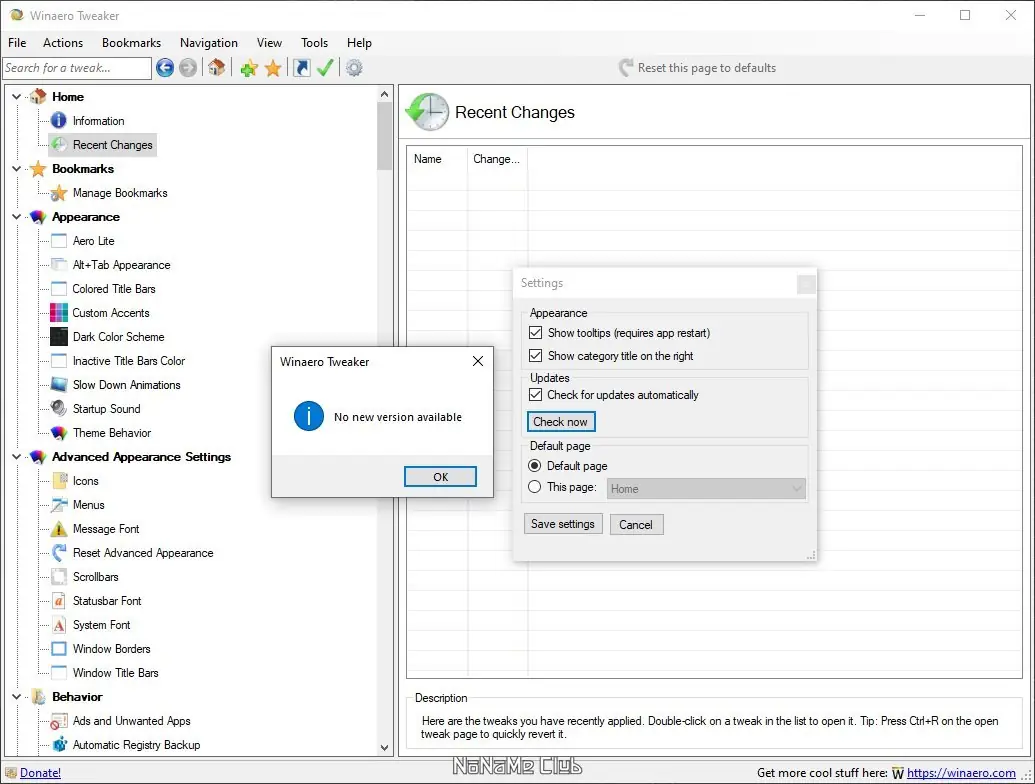Click the Bookmarks star toolbar icon
The image size is (1035, 784).
pos(273,67)
